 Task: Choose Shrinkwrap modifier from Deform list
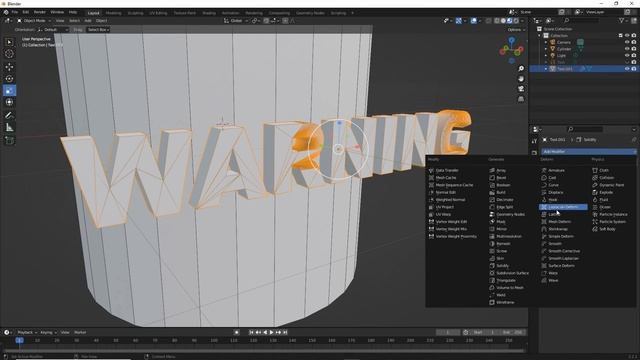558,229
